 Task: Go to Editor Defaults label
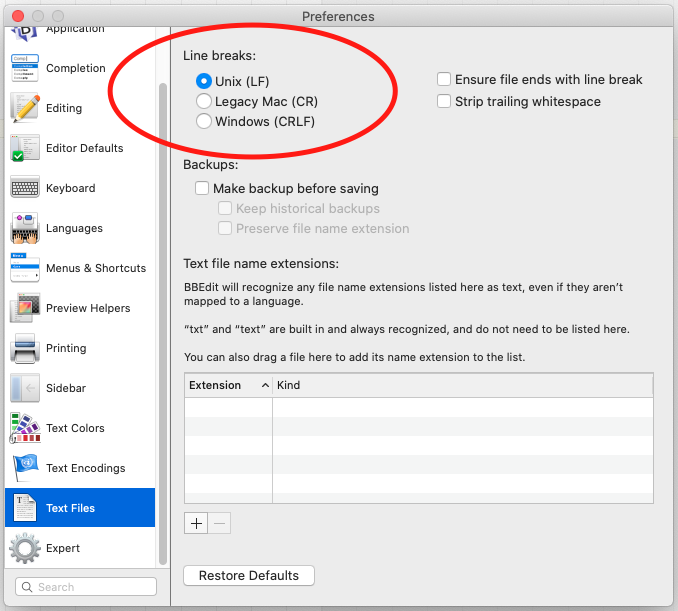coord(85,148)
